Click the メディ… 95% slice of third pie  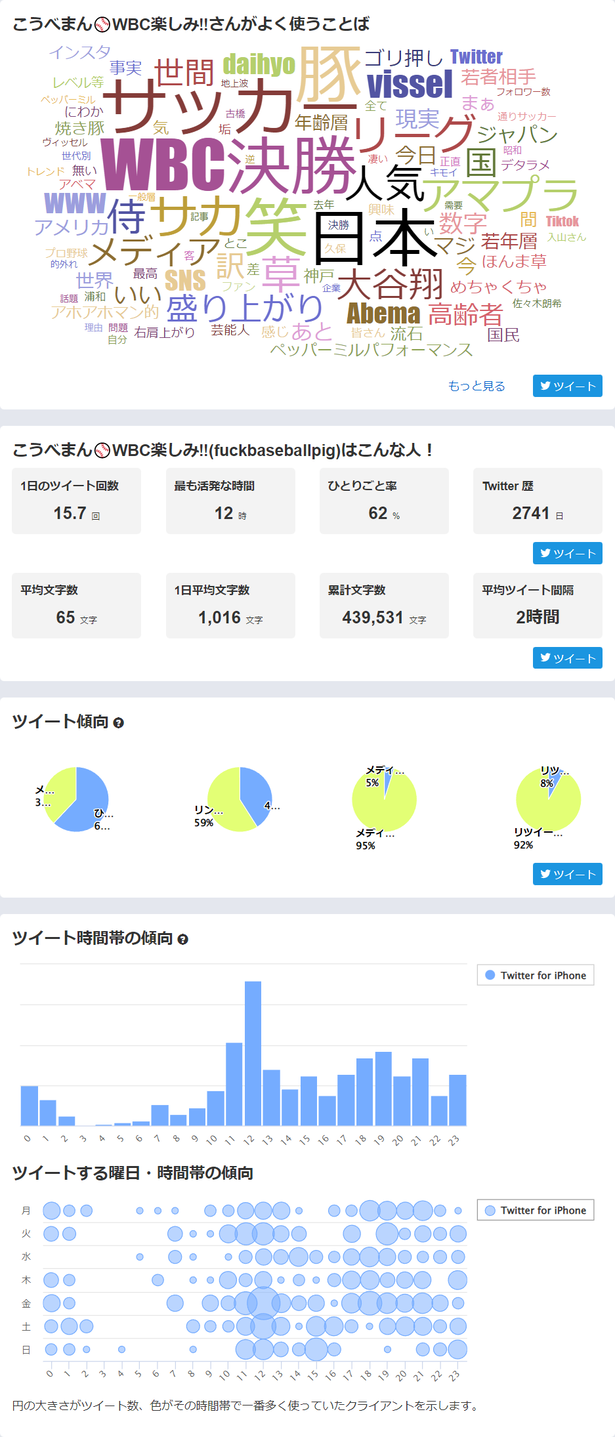coord(384,802)
